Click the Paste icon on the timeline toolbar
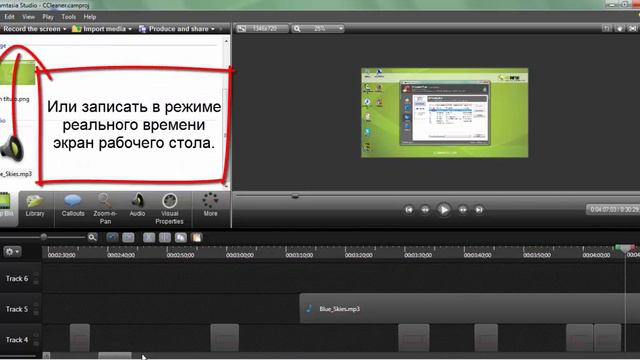 pyautogui.click(x=197, y=238)
